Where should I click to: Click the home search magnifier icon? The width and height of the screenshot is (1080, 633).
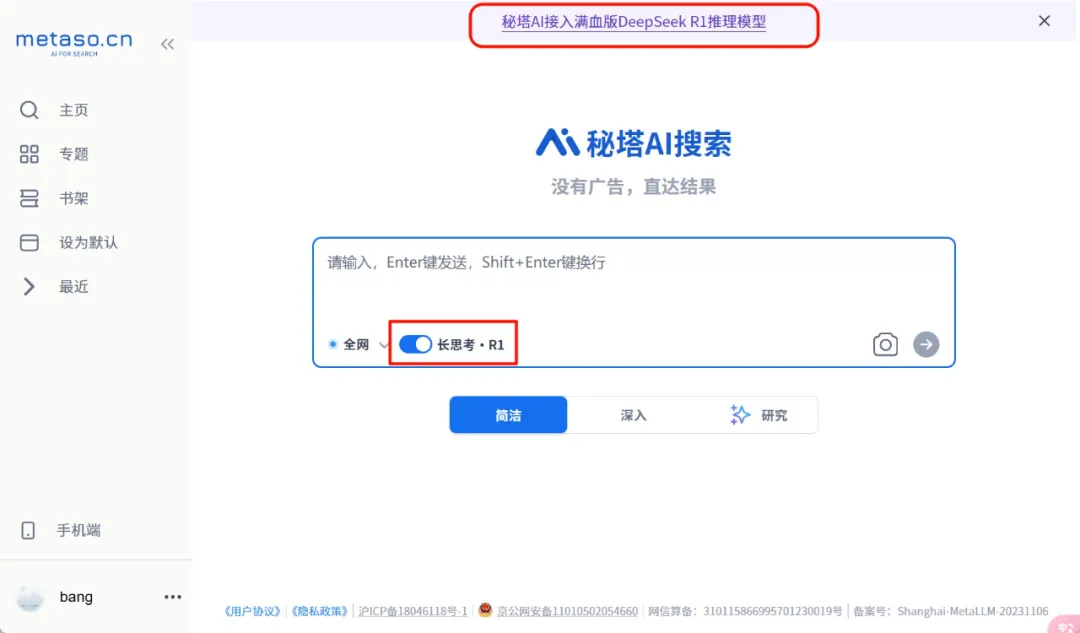(x=29, y=110)
